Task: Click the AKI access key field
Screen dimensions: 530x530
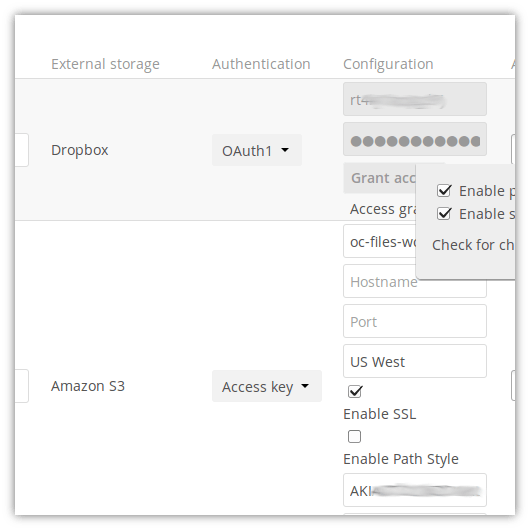Action: [415, 490]
